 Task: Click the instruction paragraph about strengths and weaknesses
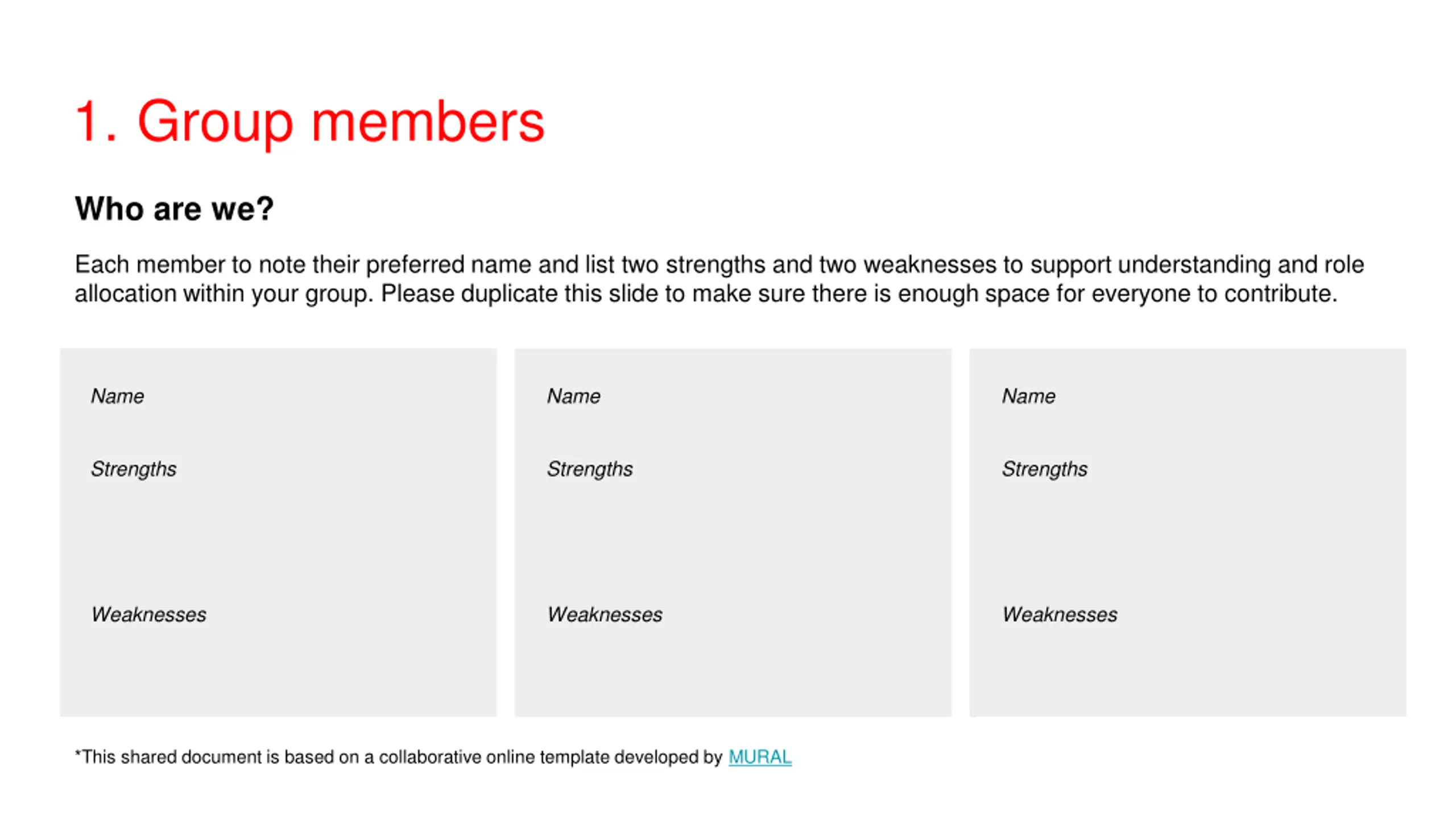719,279
